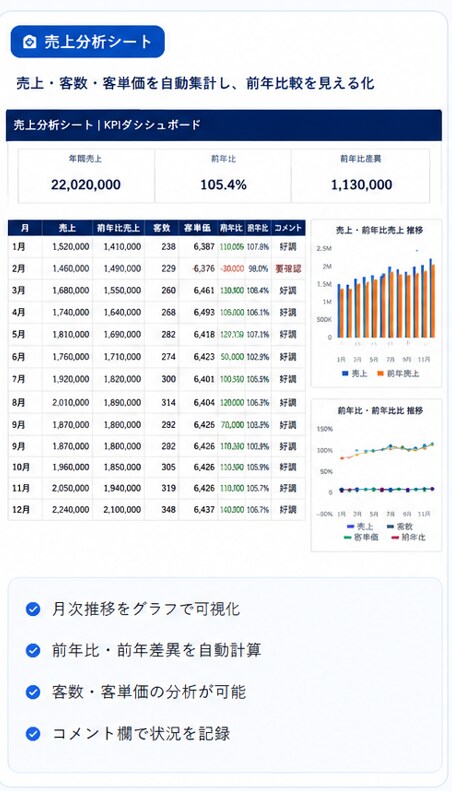Select the 2,240,000 sales cell for 12月
The width and height of the screenshot is (452, 791).
71,510
